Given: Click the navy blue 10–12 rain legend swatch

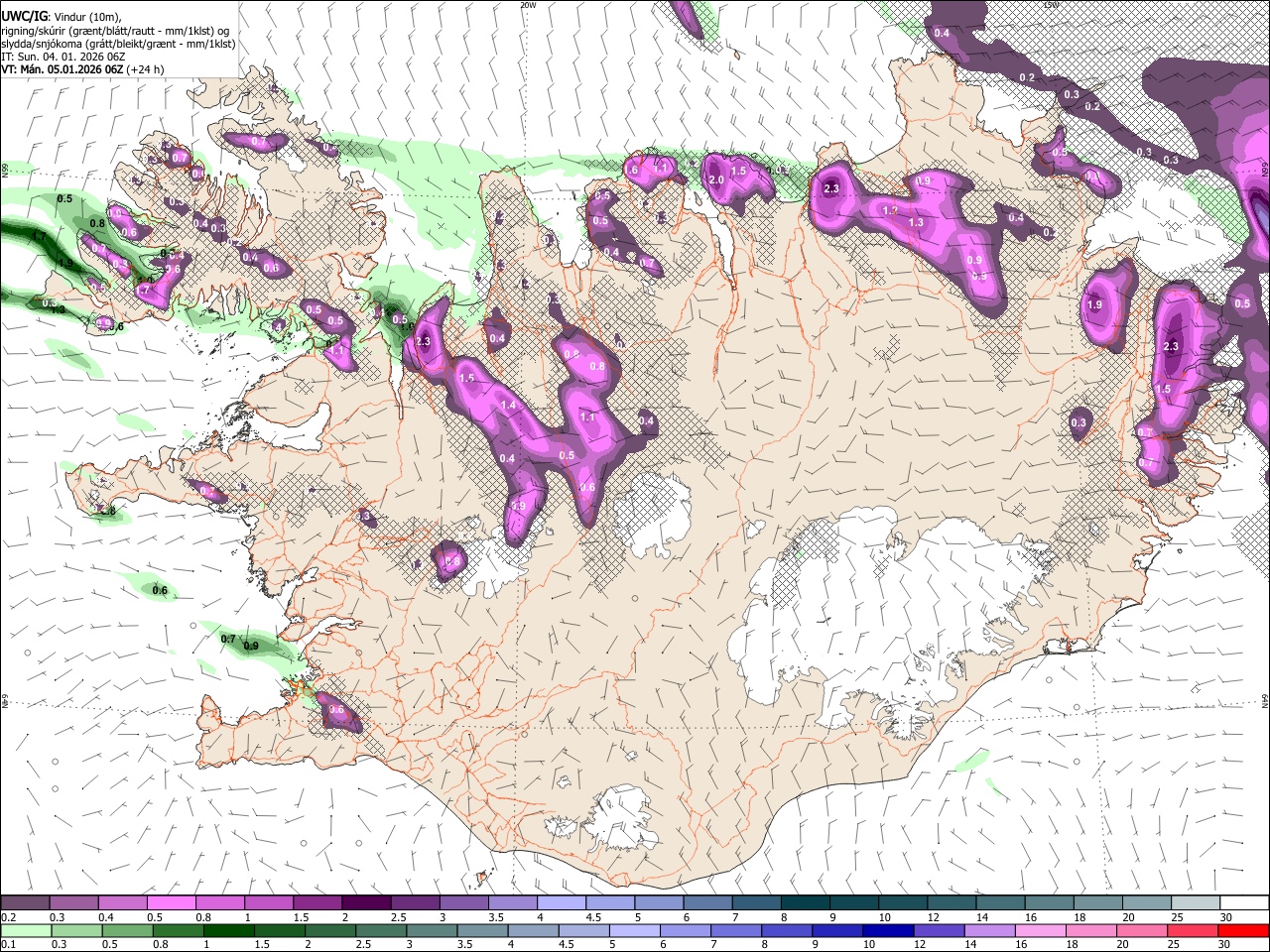Looking at the screenshot, I should coord(887,930).
